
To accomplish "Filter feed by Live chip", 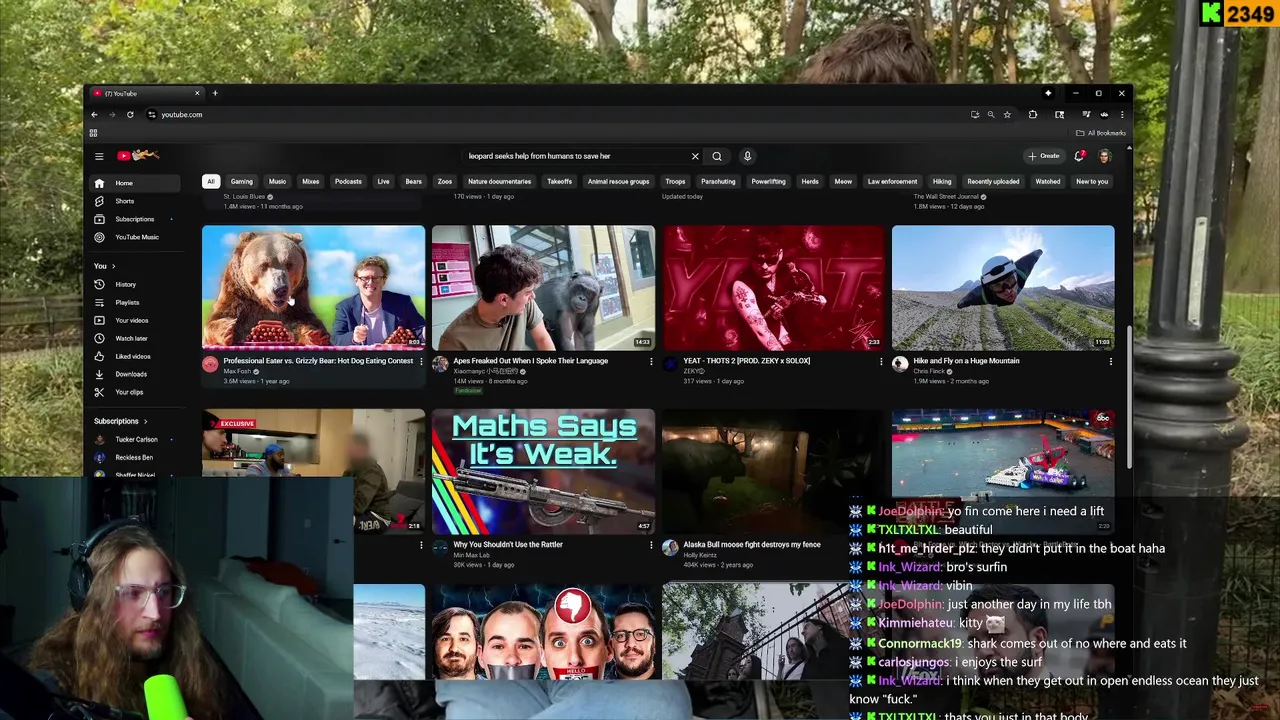I will [x=383, y=181].
